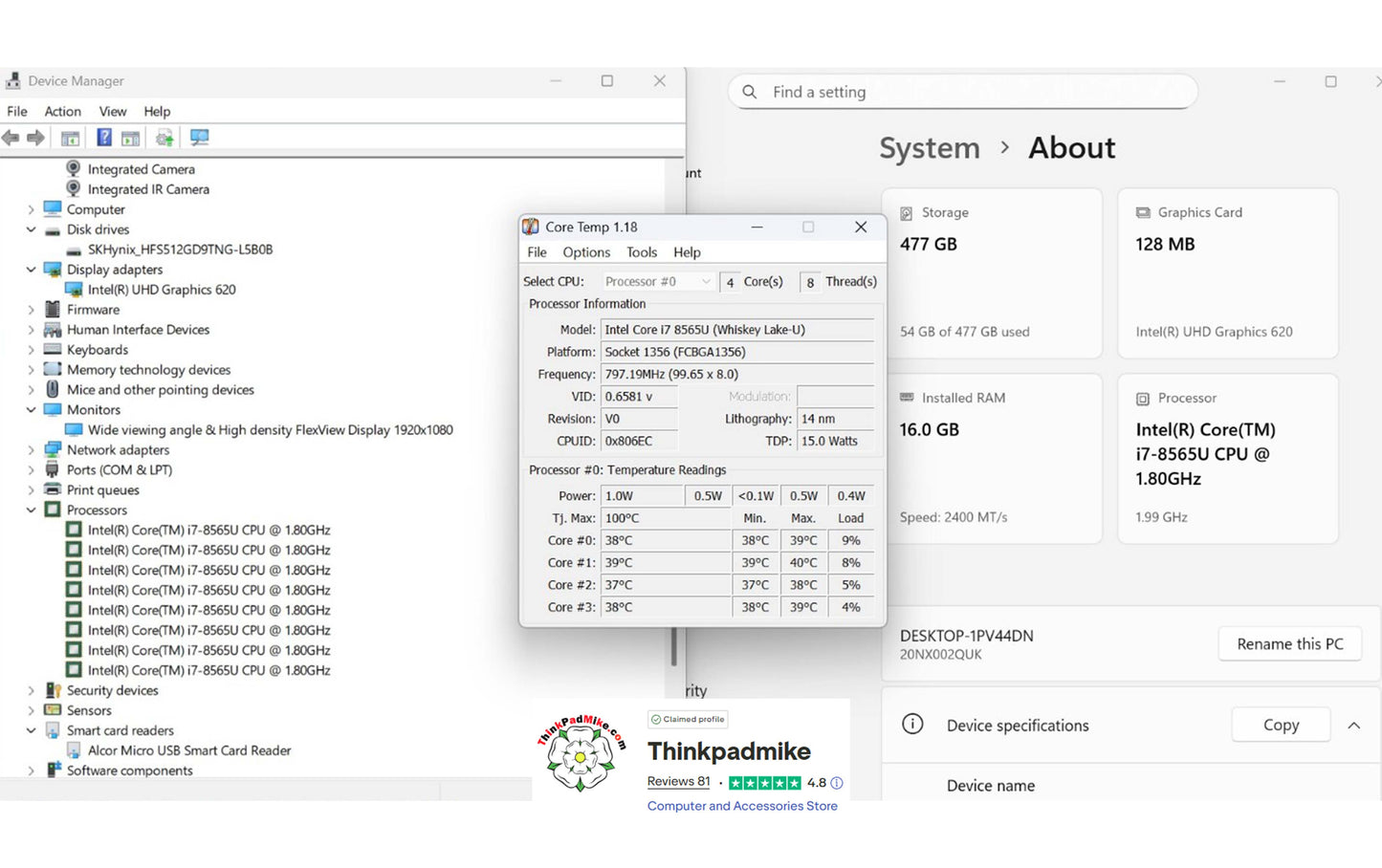Click the Find a setting search field
Image resolution: width=1382 pixels, height=868 pixels.
point(966,92)
